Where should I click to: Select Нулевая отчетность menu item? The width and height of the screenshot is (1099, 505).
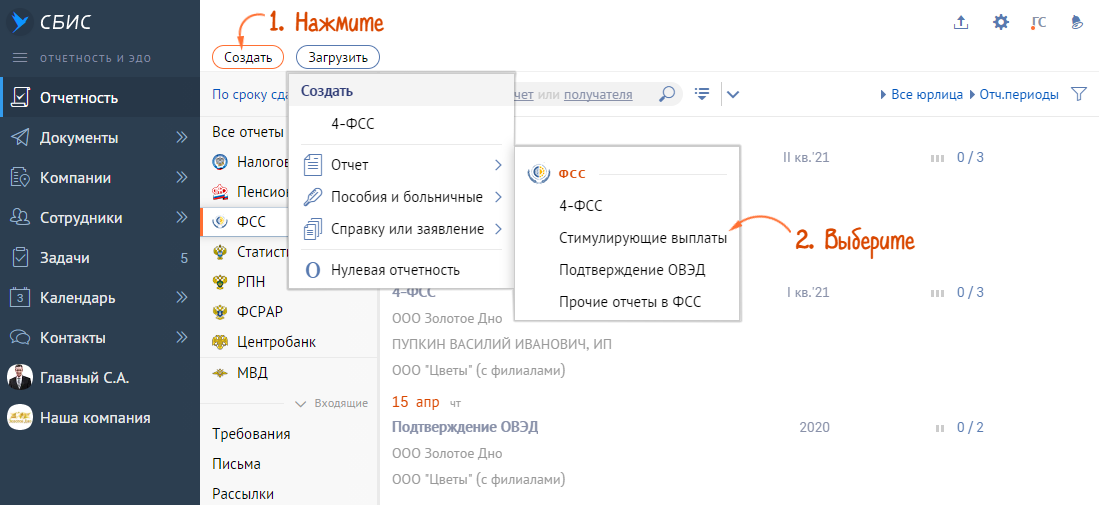click(402, 270)
